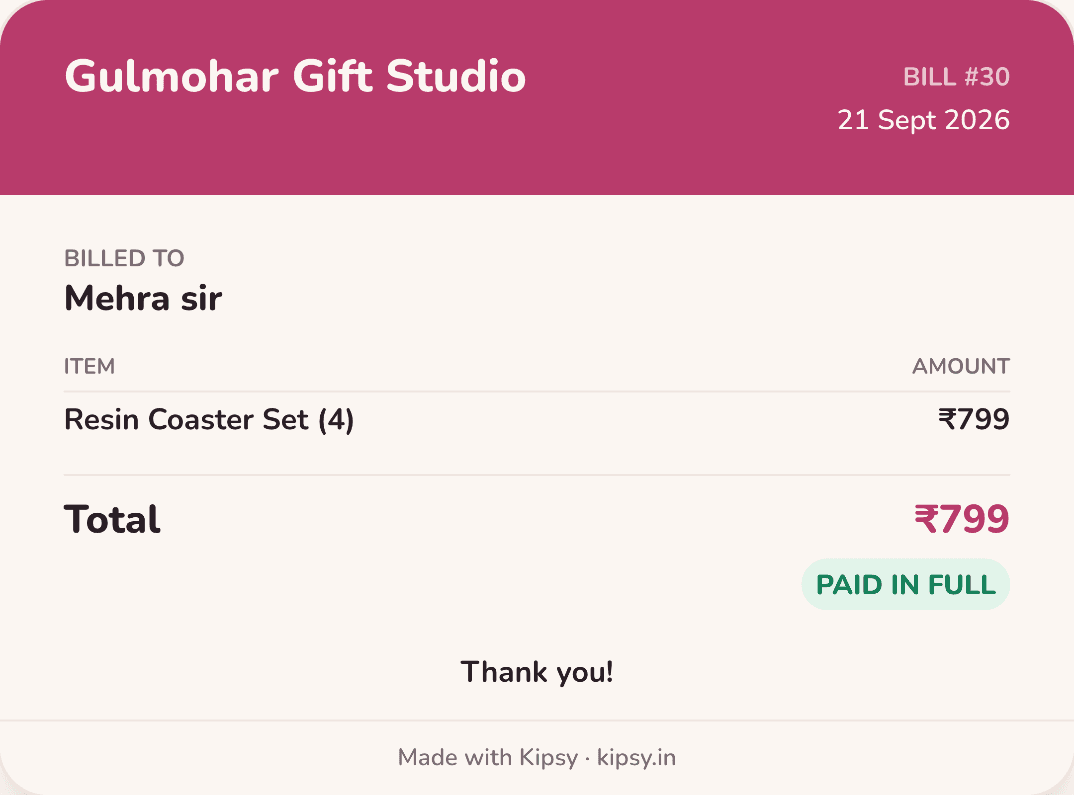Select the BILL #30 label
This screenshot has height=795, width=1074.
click(x=956, y=77)
